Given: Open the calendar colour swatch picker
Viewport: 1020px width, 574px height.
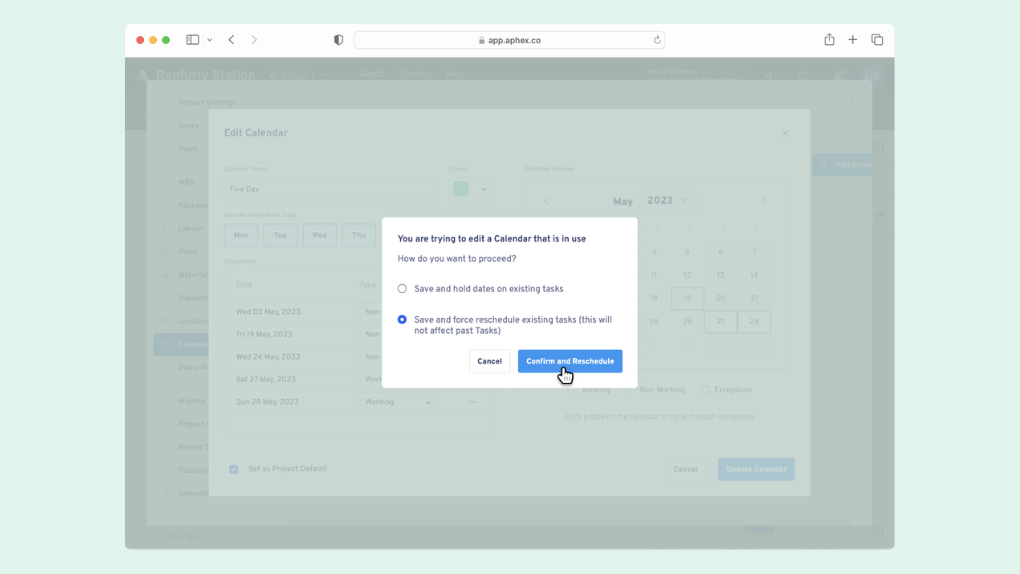Looking at the screenshot, I should tap(470, 189).
